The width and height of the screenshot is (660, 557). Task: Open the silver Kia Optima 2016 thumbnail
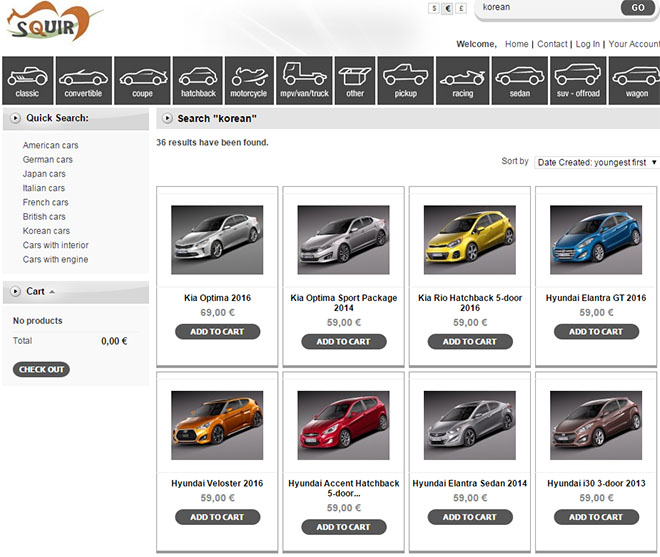click(217, 240)
